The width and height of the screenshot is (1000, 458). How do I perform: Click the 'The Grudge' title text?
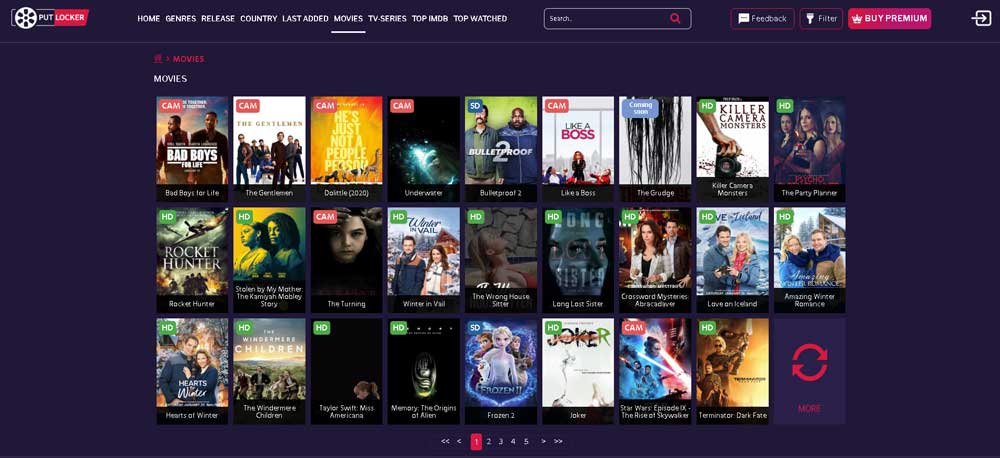(x=655, y=193)
